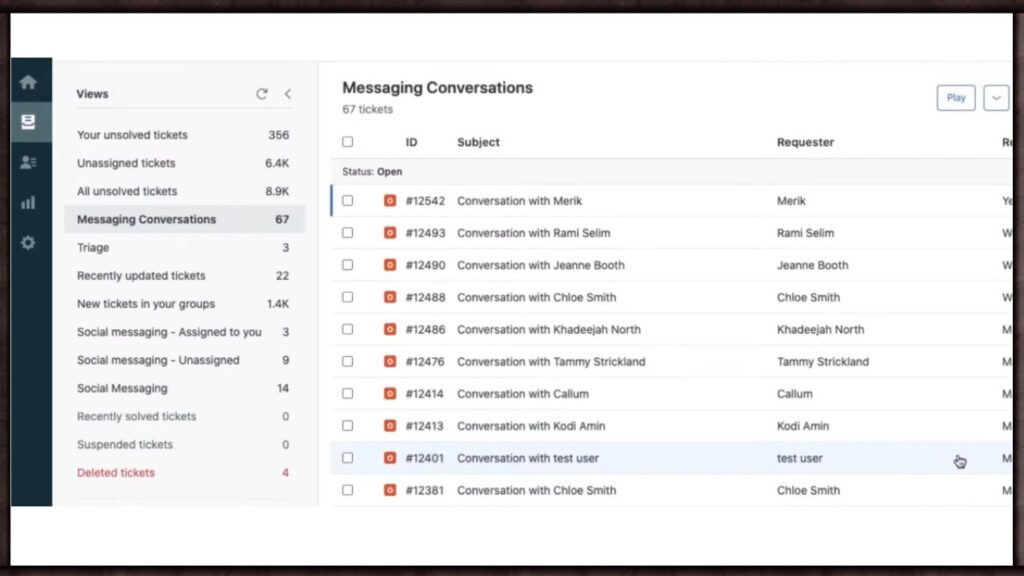Click open status icon for ticket #12486
1024x576 pixels.
[x=390, y=329]
